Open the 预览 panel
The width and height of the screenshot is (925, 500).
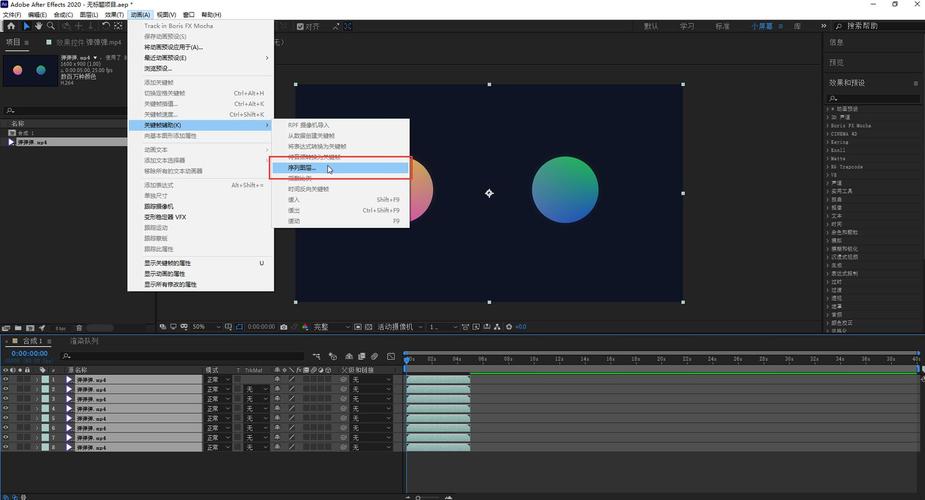(836, 62)
